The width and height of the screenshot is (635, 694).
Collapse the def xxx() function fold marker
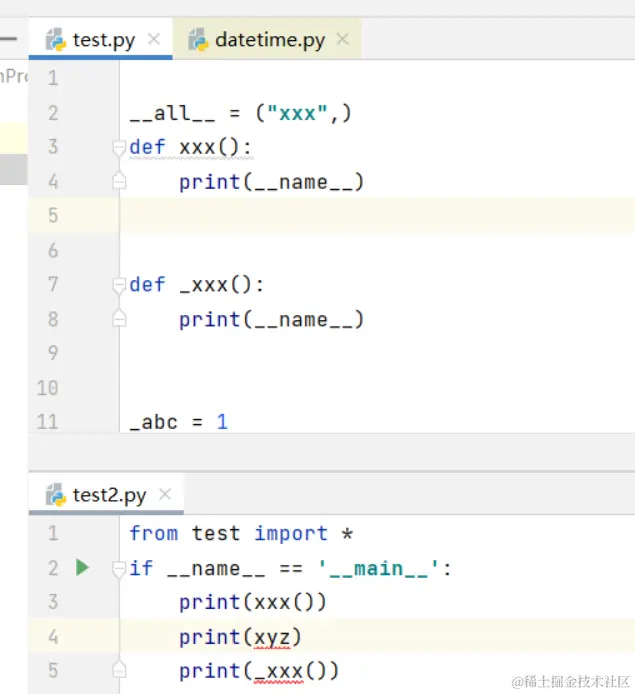[x=119, y=147]
